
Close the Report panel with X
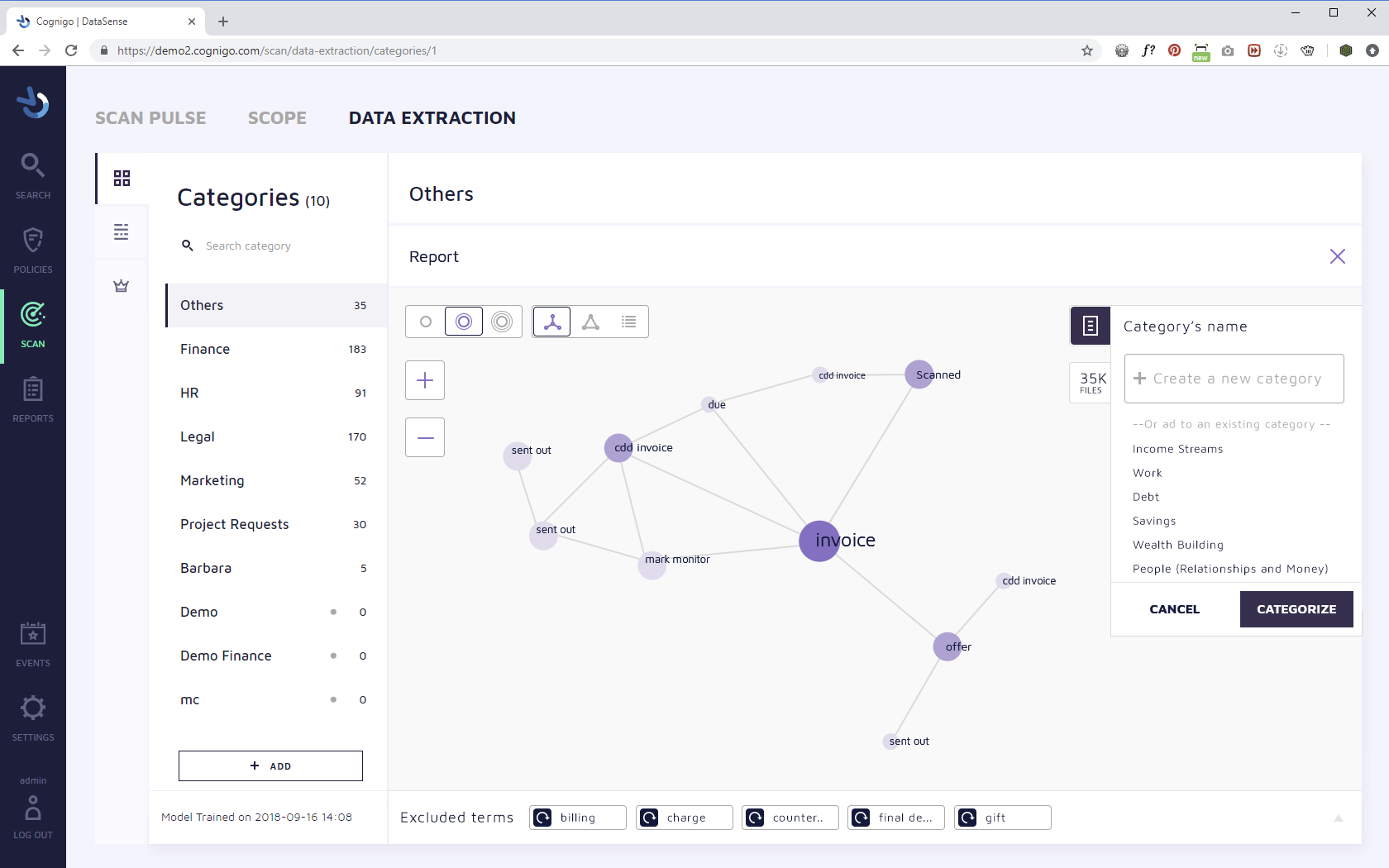[x=1337, y=256]
